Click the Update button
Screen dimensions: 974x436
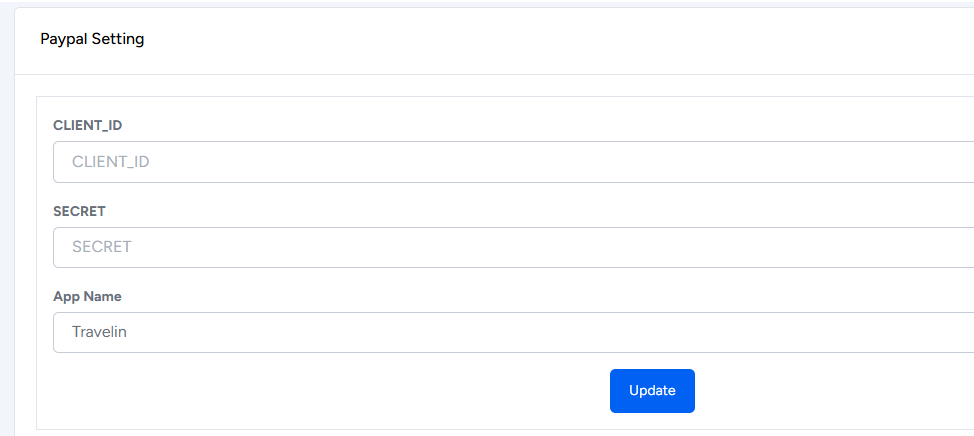coord(652,391)
